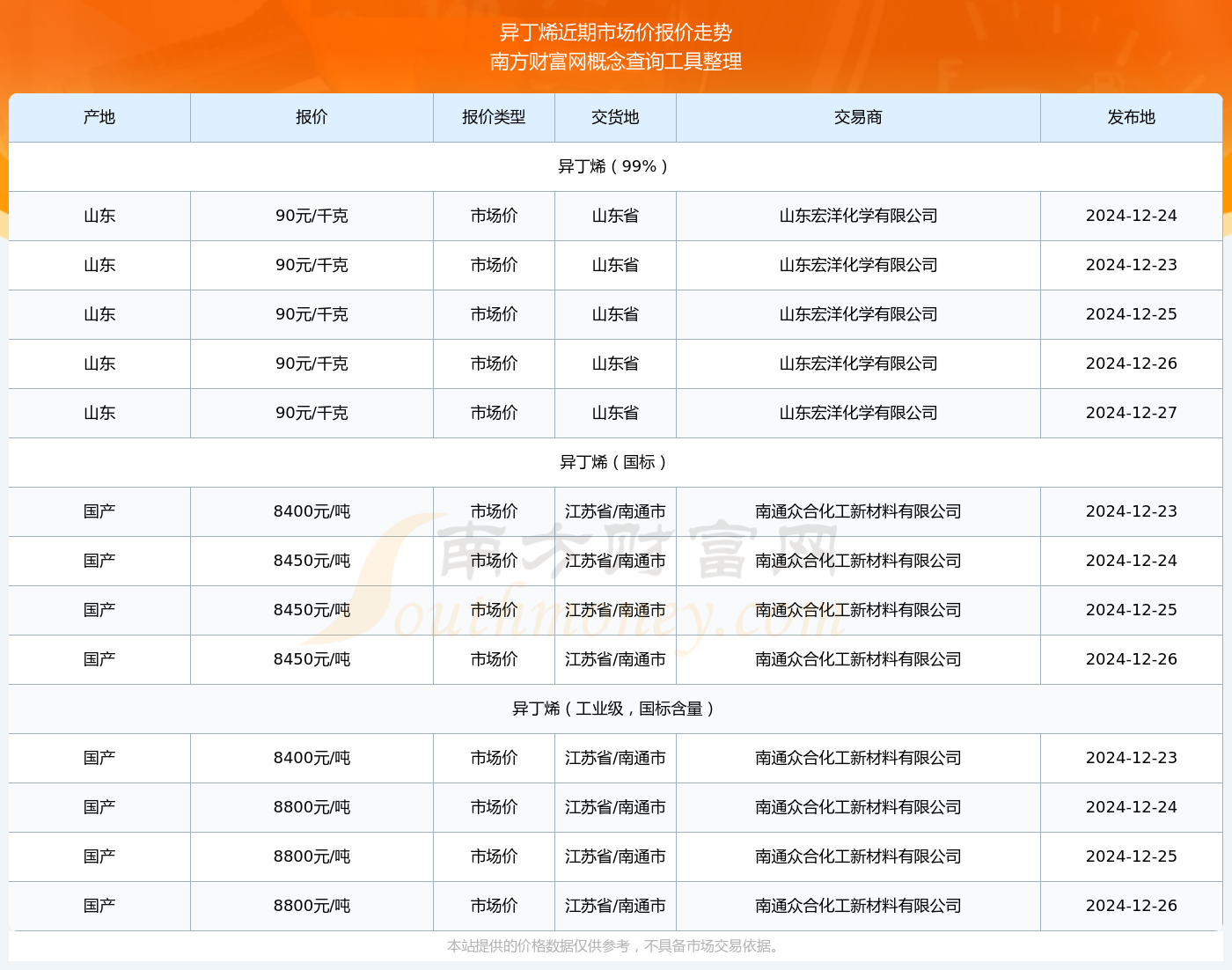Click 国产 in 国标 2024-12-26 row
This screenshot has height=970, width=1232.
tap(99, 659)
